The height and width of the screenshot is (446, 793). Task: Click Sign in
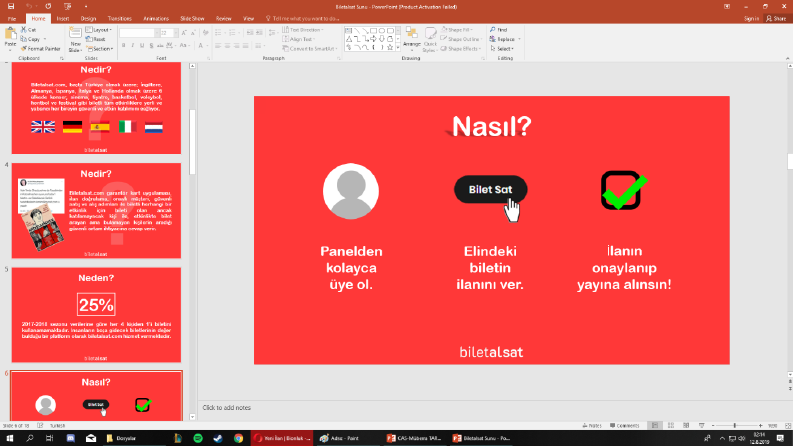click(x=751, y=19)
